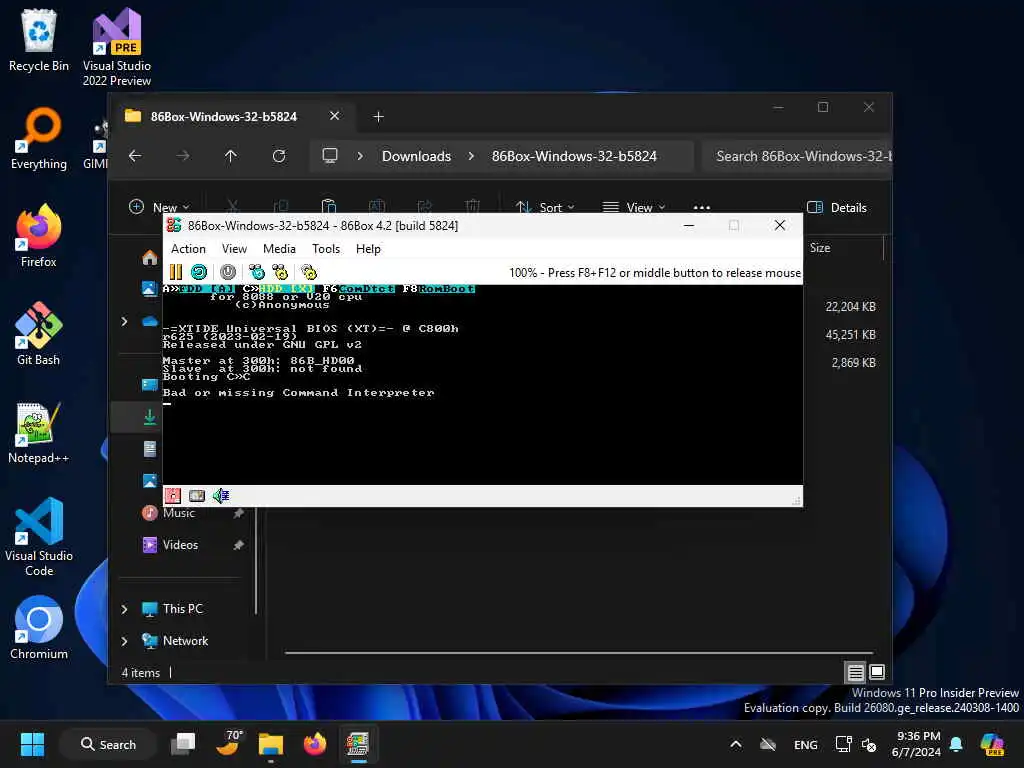Focus the Search 86Box-Windows-32 box
The width and height of the screenshot is (1024, 768).
point(797,156)
